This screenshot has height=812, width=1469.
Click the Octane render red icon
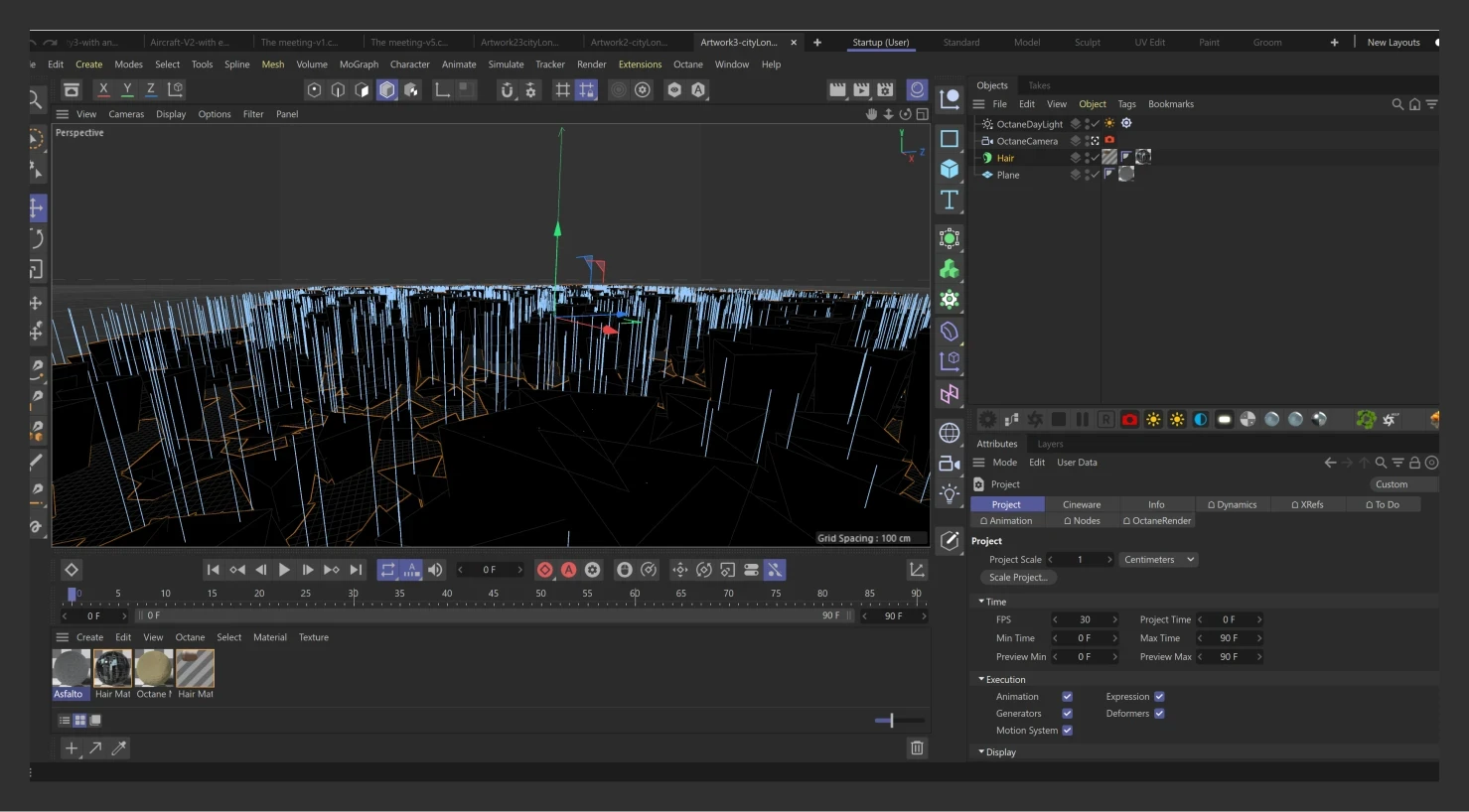tap(1129, 420)
